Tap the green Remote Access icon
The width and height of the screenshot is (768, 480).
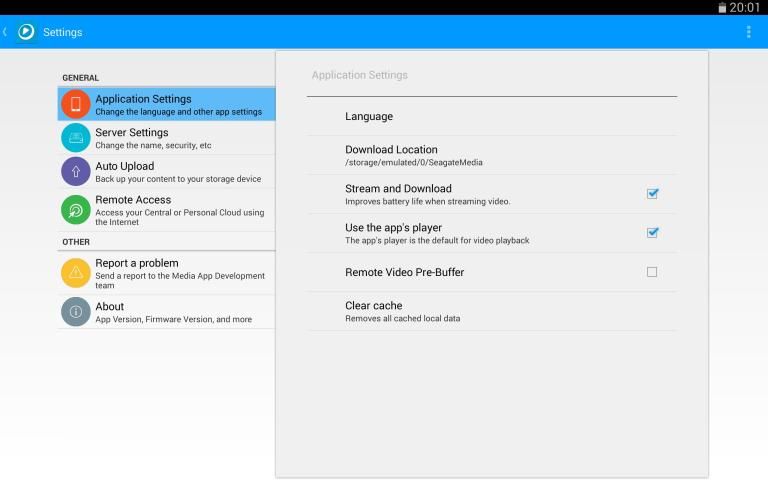pos(76,209)
